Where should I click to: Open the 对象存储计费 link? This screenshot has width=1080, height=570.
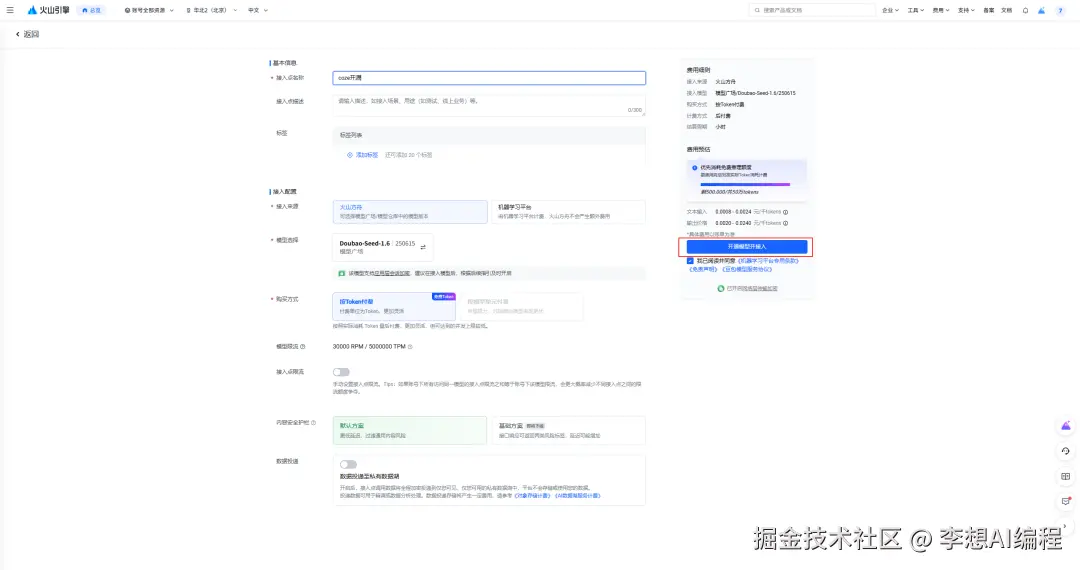click(532, 496)
